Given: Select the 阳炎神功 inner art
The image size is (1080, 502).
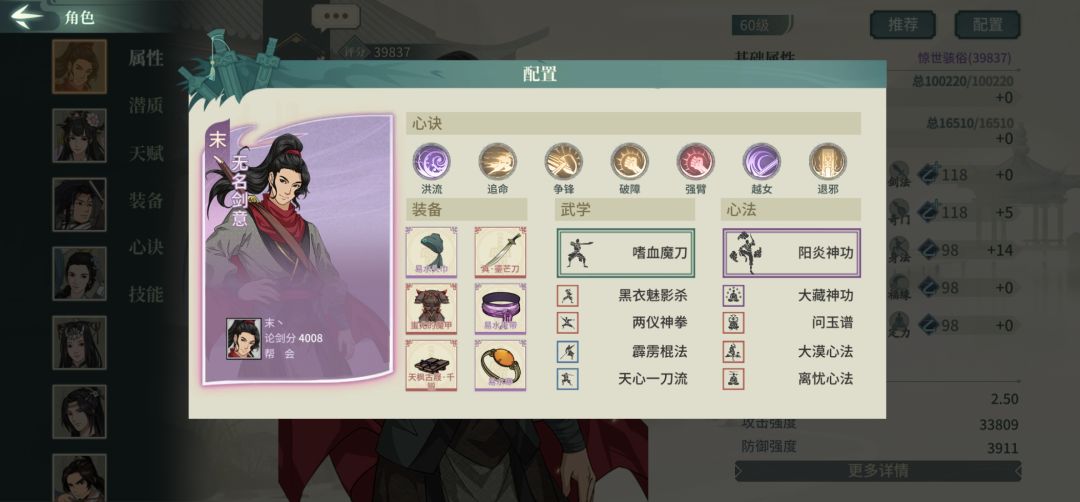Looking at the screenshot, I should point(791,253).
